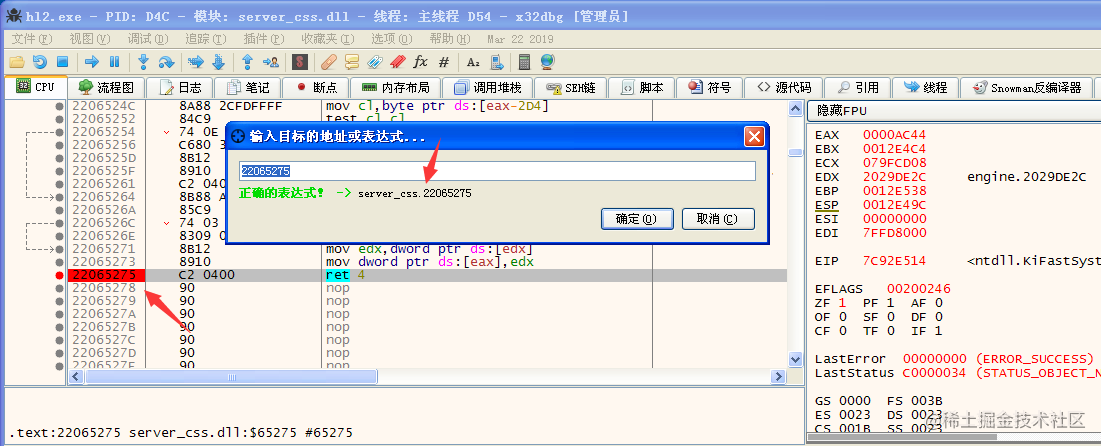Click the Open file folder toolbar icon
This screenshot has width=1101, height=446.
[17, 63]
